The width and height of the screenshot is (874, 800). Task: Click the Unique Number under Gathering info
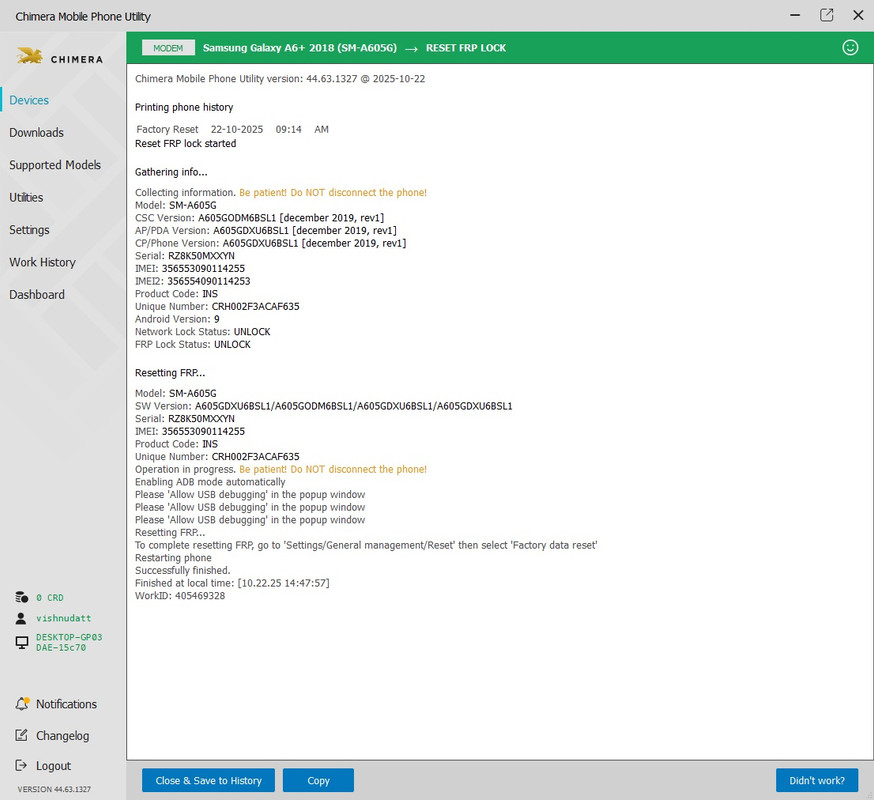pos(217,307)
